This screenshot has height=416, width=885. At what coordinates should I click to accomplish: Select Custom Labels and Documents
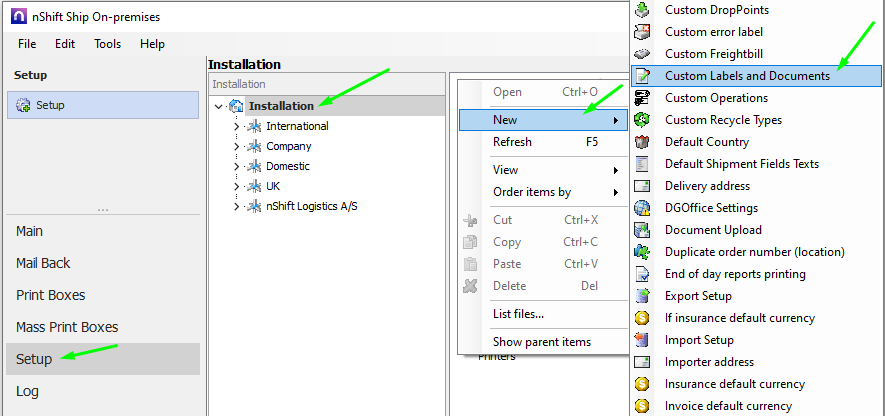(x=746, y=76)
